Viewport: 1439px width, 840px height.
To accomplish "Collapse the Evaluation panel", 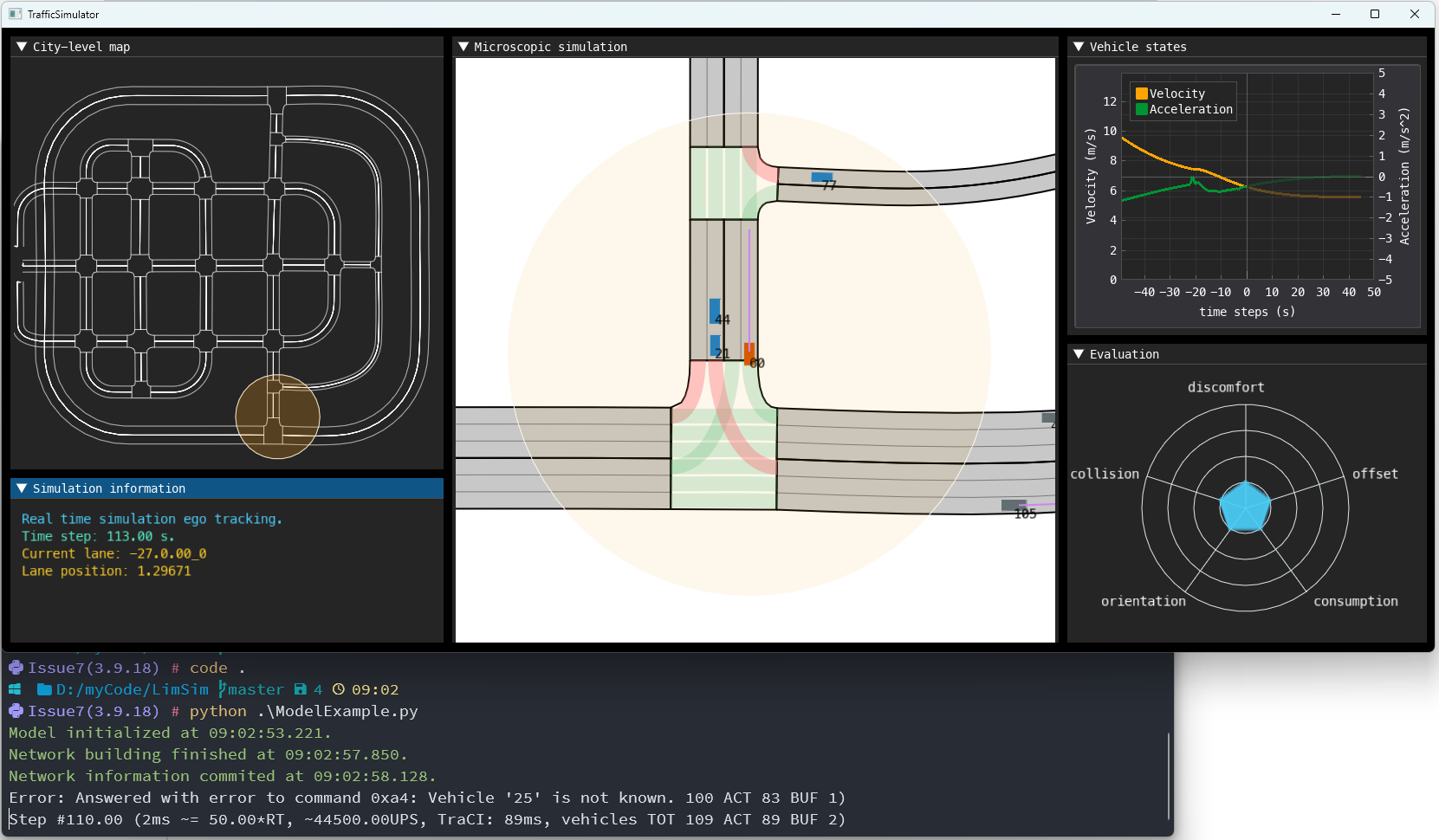I will 1079,354.
